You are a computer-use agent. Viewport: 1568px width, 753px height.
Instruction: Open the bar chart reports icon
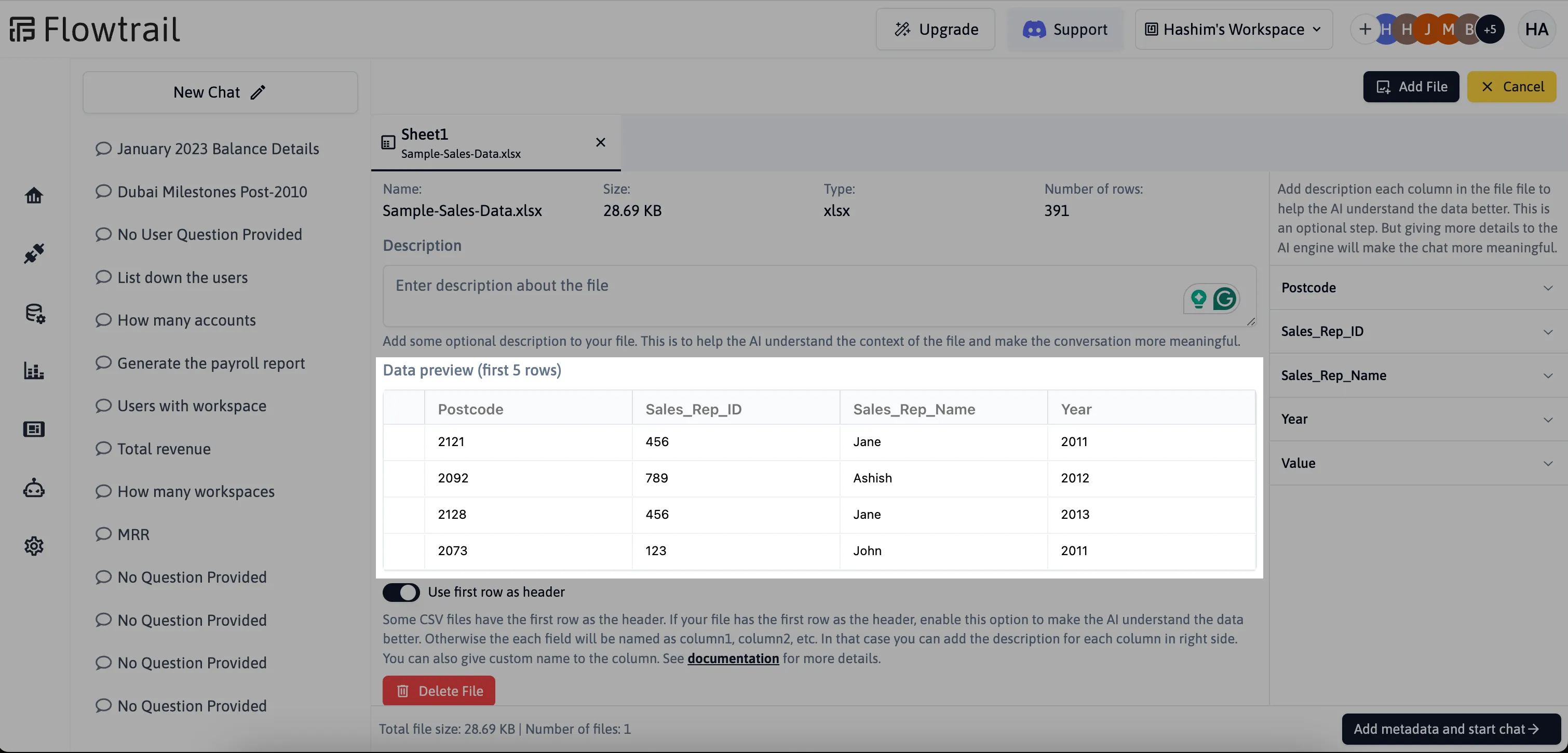pyautogui.click(x=34, y=371)
